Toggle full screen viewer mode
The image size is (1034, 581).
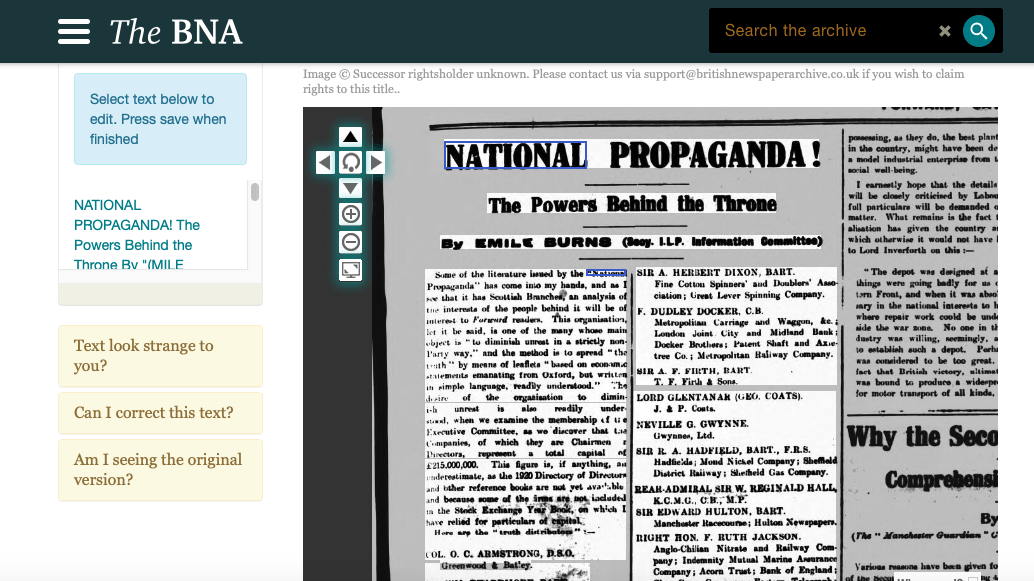[350, 270]
